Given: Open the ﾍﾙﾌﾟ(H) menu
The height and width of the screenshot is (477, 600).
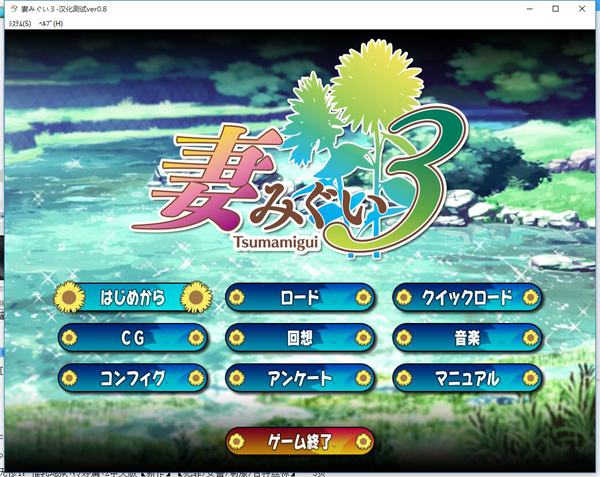Looking at the screenshot, I should 50,23.
